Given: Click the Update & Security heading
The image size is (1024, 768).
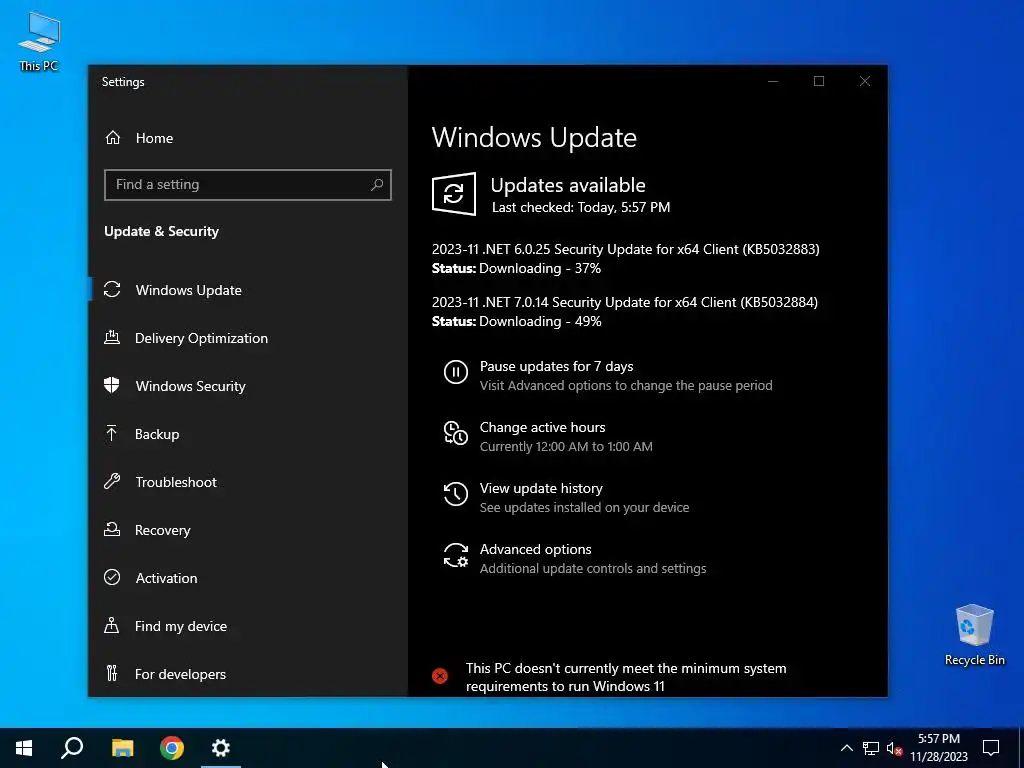Looking at the screenshot, I should point(161,231).
